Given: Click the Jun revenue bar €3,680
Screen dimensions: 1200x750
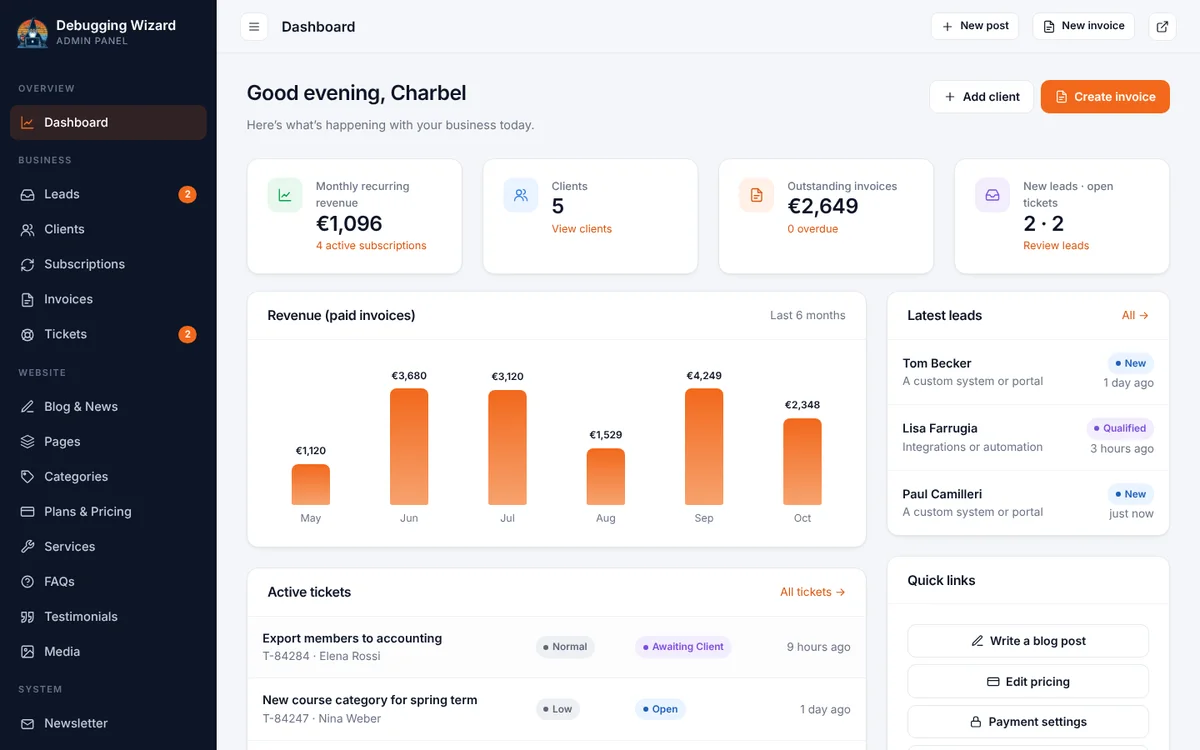Looking at the screenshot, I should pyautogui.click(x=409, y=447).
